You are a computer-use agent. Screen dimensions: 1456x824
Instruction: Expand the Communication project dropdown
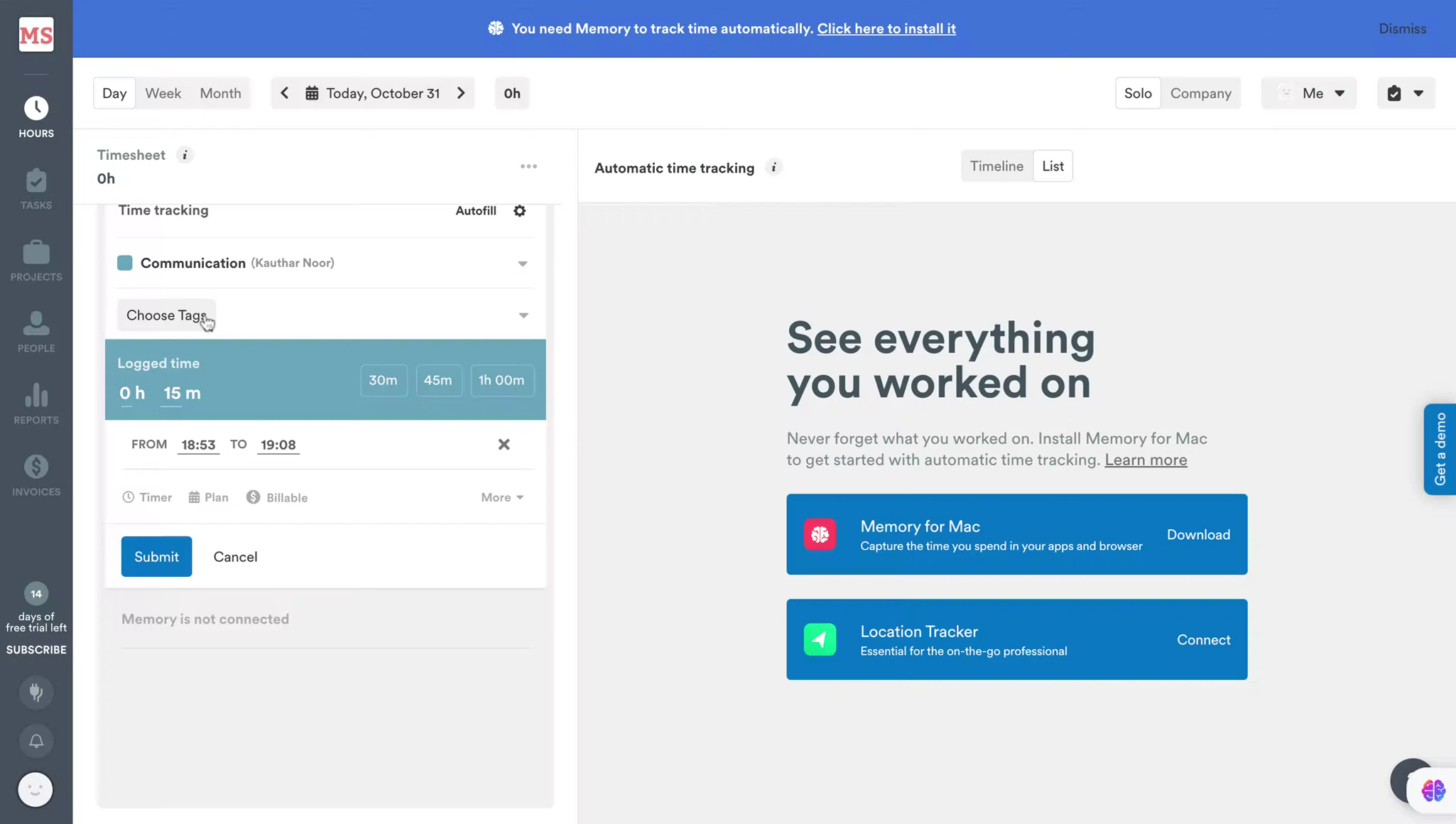[522, 264]
